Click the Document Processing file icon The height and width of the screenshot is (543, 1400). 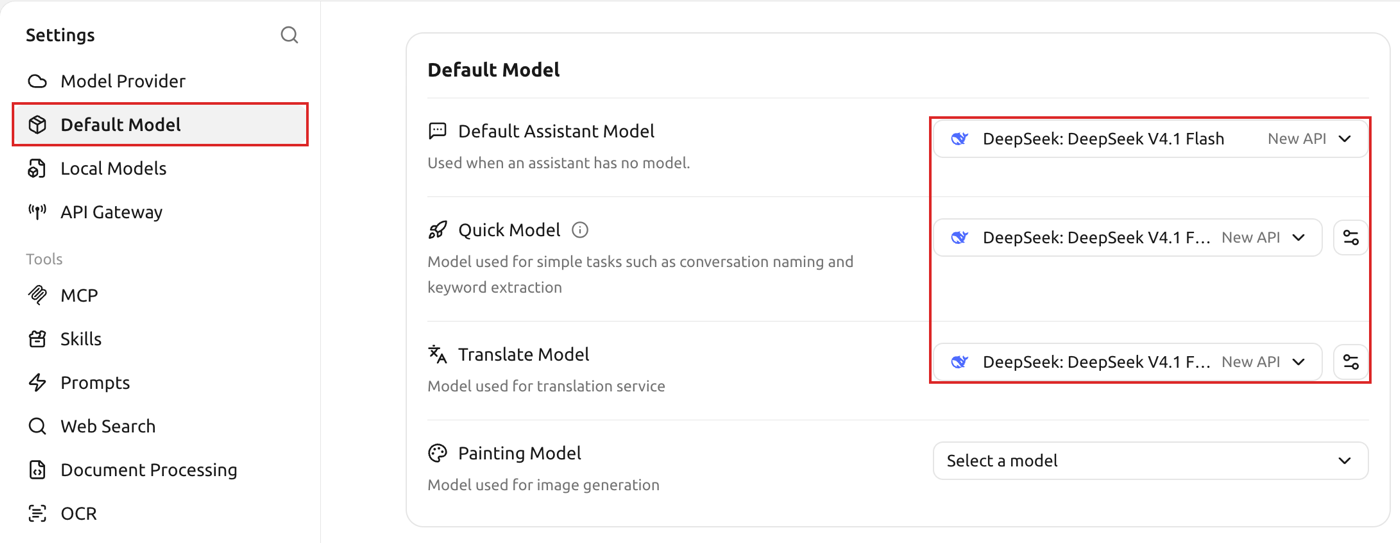[37, 470]
